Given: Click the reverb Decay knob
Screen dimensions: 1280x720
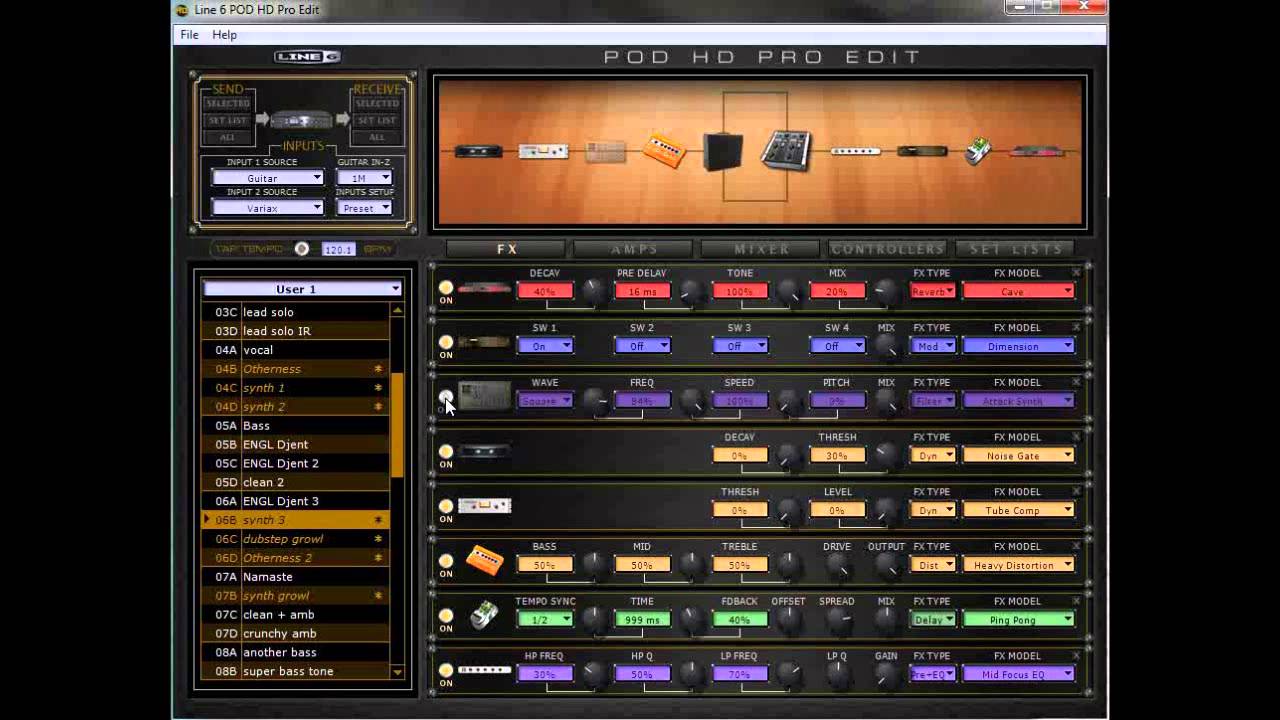Looking at the screenshot, I should pos(594,291).
